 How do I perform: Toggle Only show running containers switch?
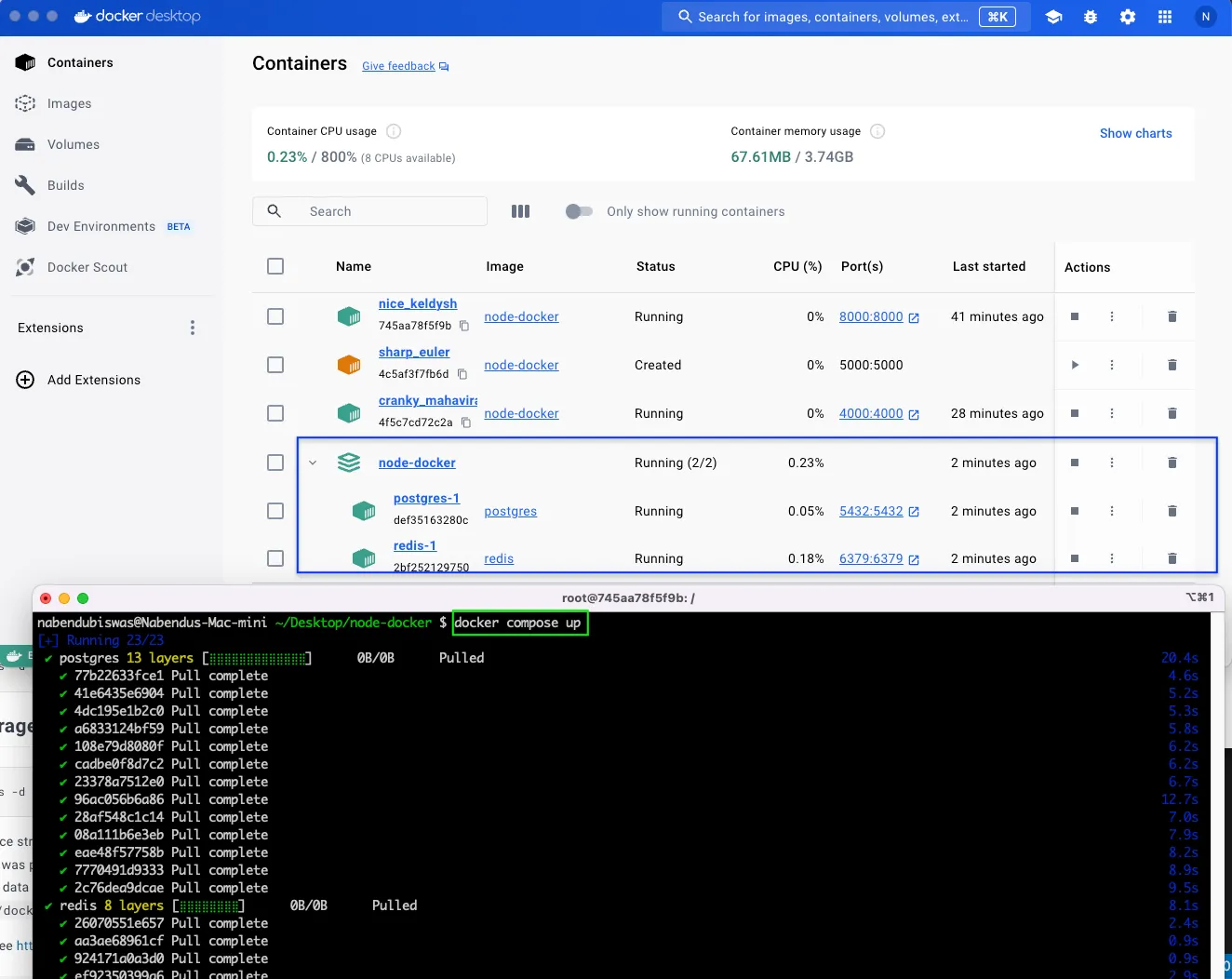pyautogui.click(x=579, y=211)
